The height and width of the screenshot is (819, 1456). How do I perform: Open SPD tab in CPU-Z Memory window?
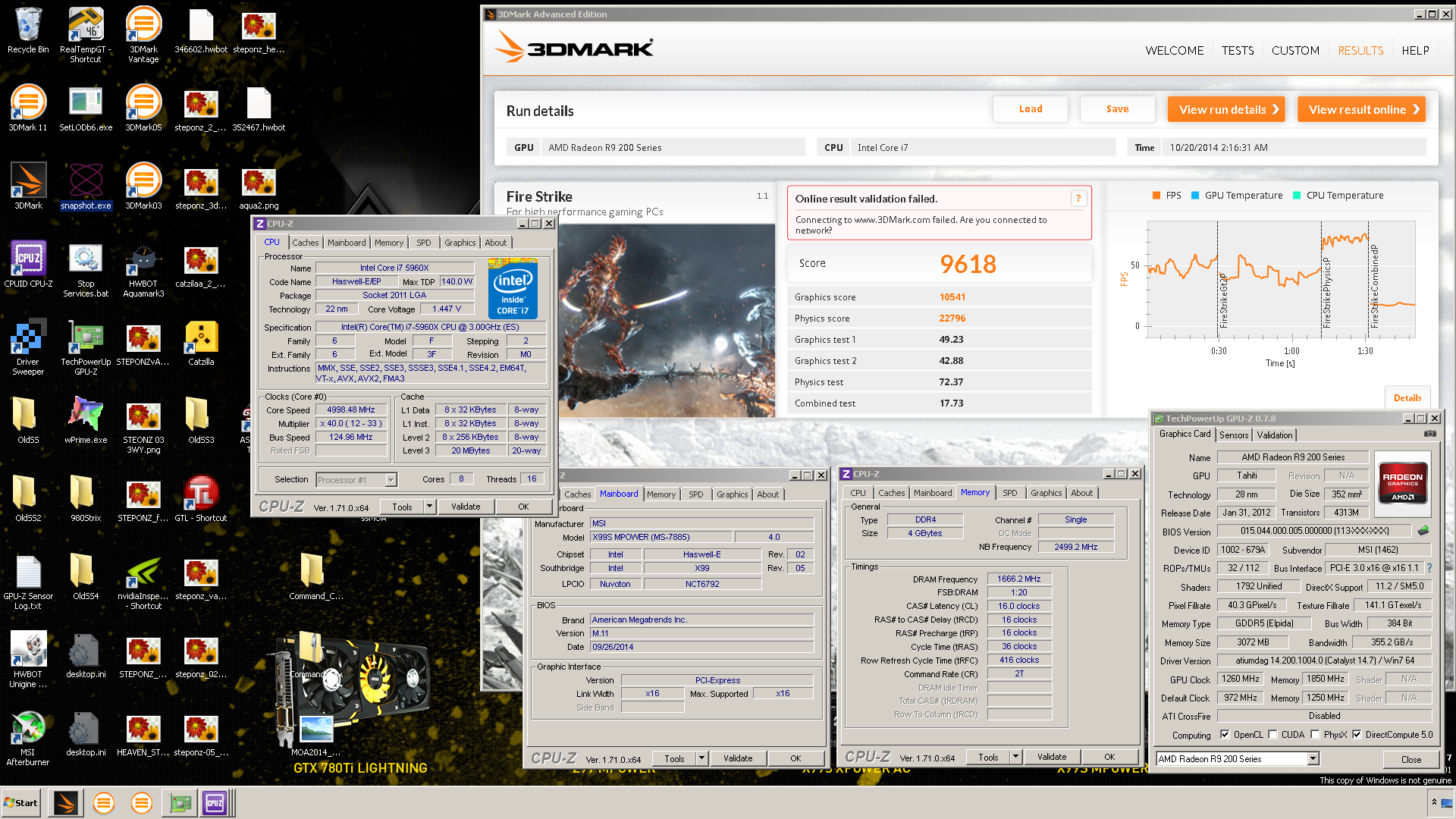[x=1009, y=493]
